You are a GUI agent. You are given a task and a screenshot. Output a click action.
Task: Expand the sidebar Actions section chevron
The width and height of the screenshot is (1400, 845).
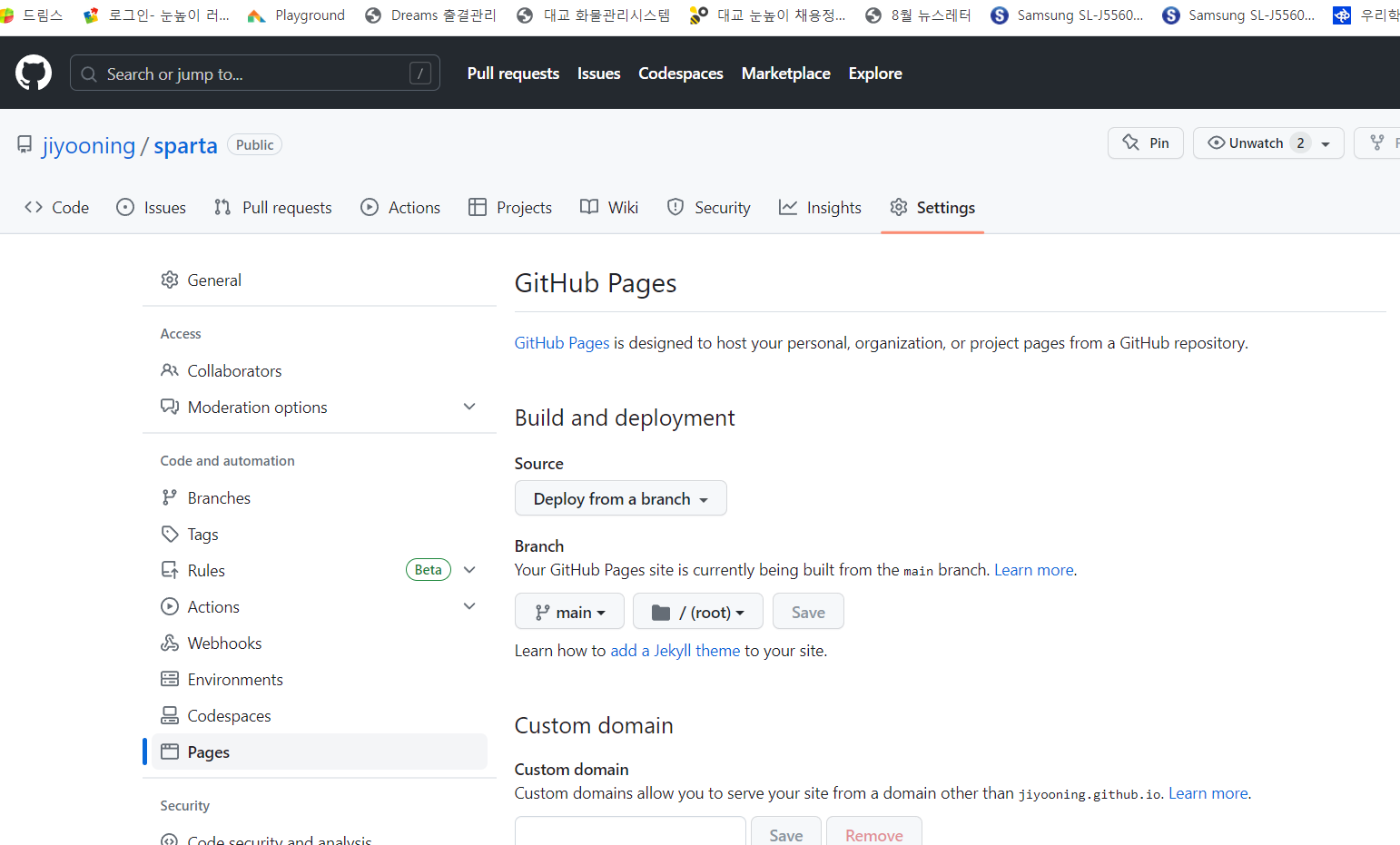469,606
